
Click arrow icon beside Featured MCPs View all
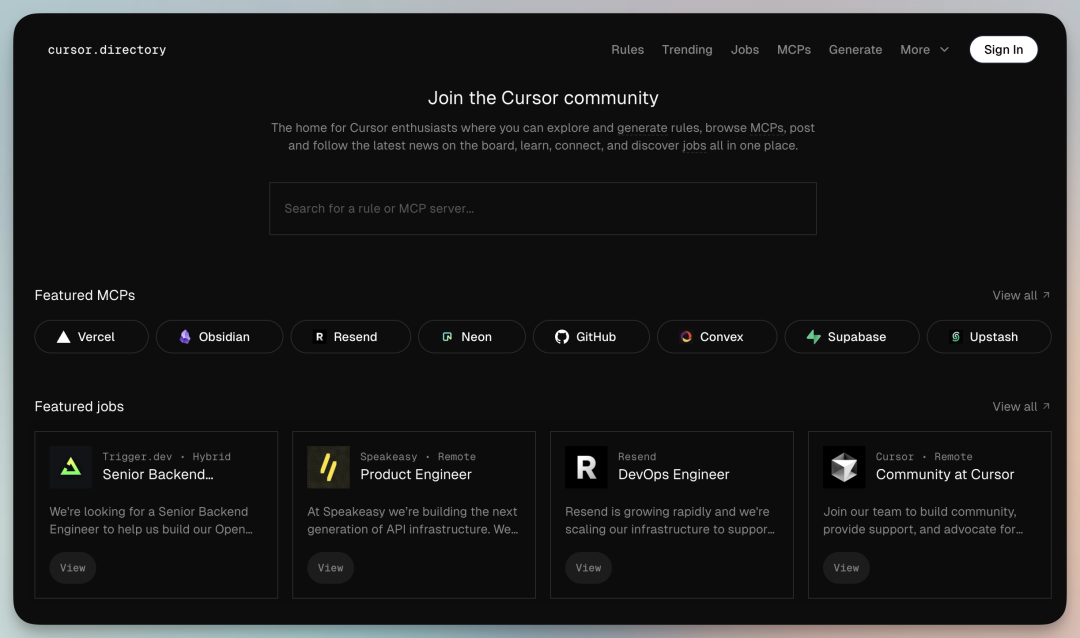click(x=1046, y=295)
